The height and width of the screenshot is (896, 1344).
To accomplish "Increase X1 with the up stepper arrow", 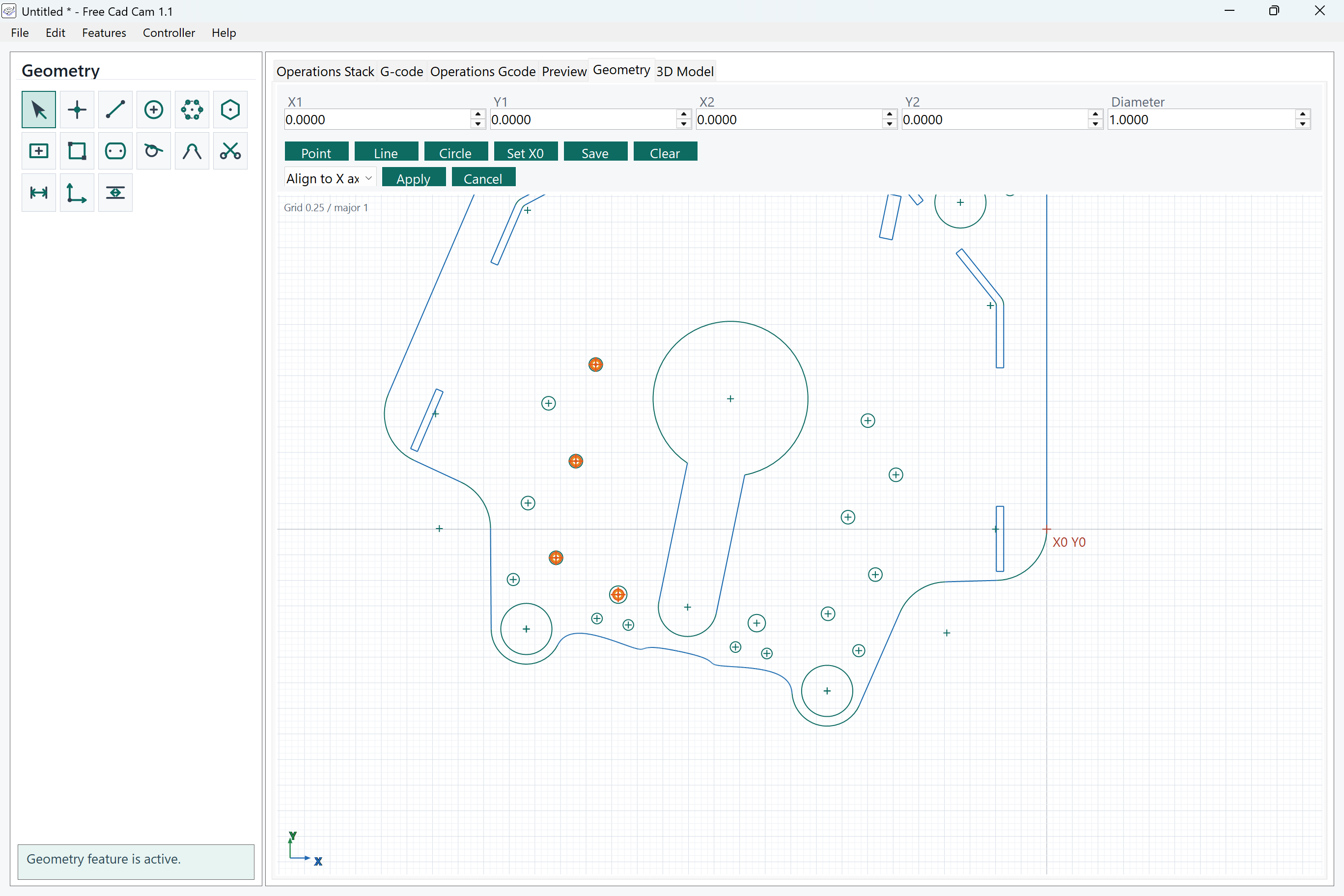I will click(477, 114).
